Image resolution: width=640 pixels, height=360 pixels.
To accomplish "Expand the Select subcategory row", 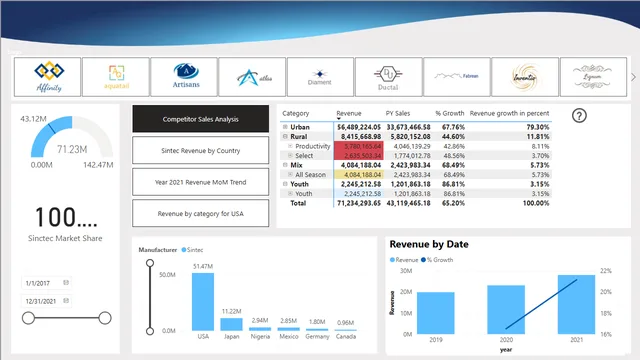I will point(290,156).
